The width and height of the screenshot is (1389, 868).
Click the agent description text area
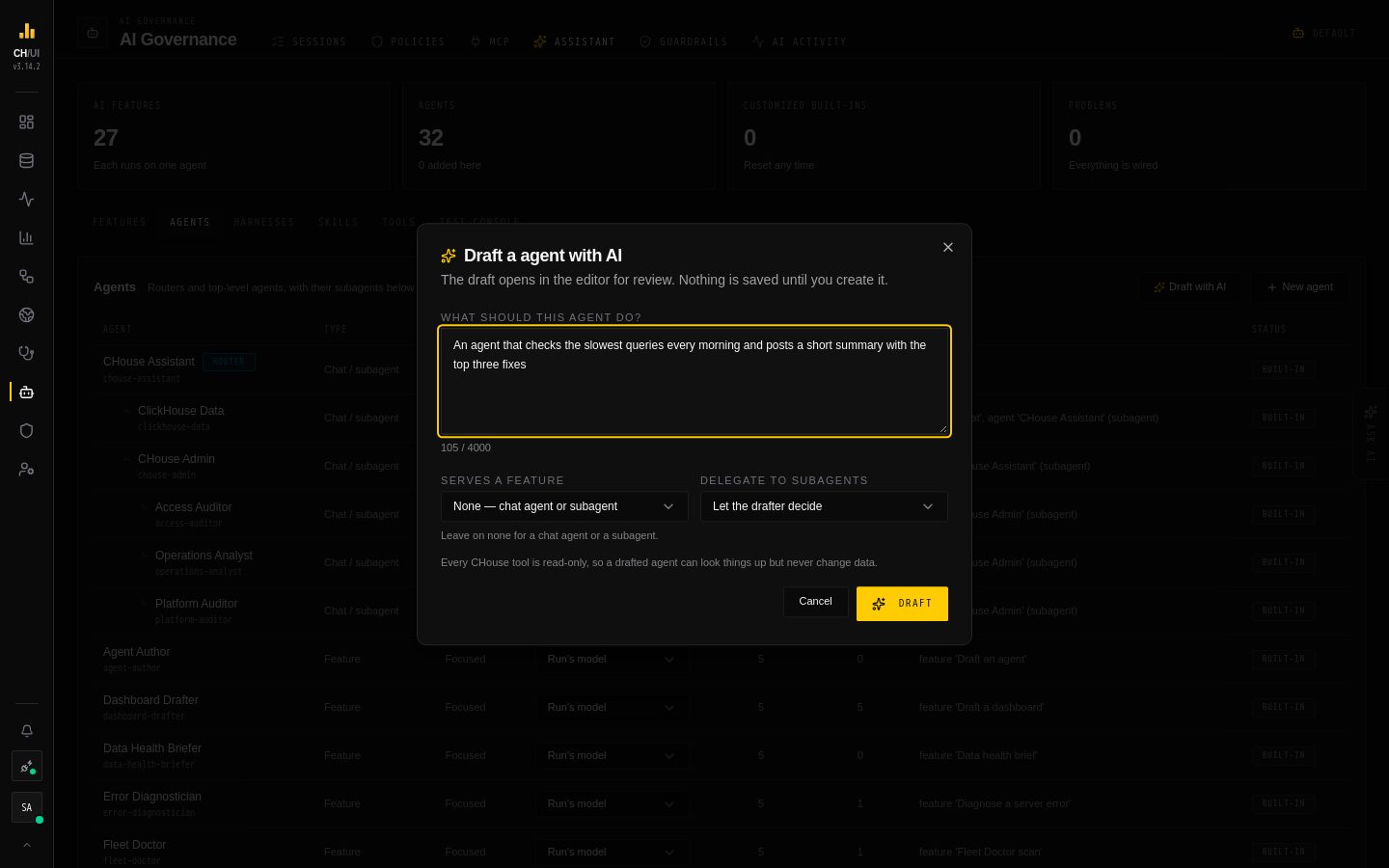(694, 381)
